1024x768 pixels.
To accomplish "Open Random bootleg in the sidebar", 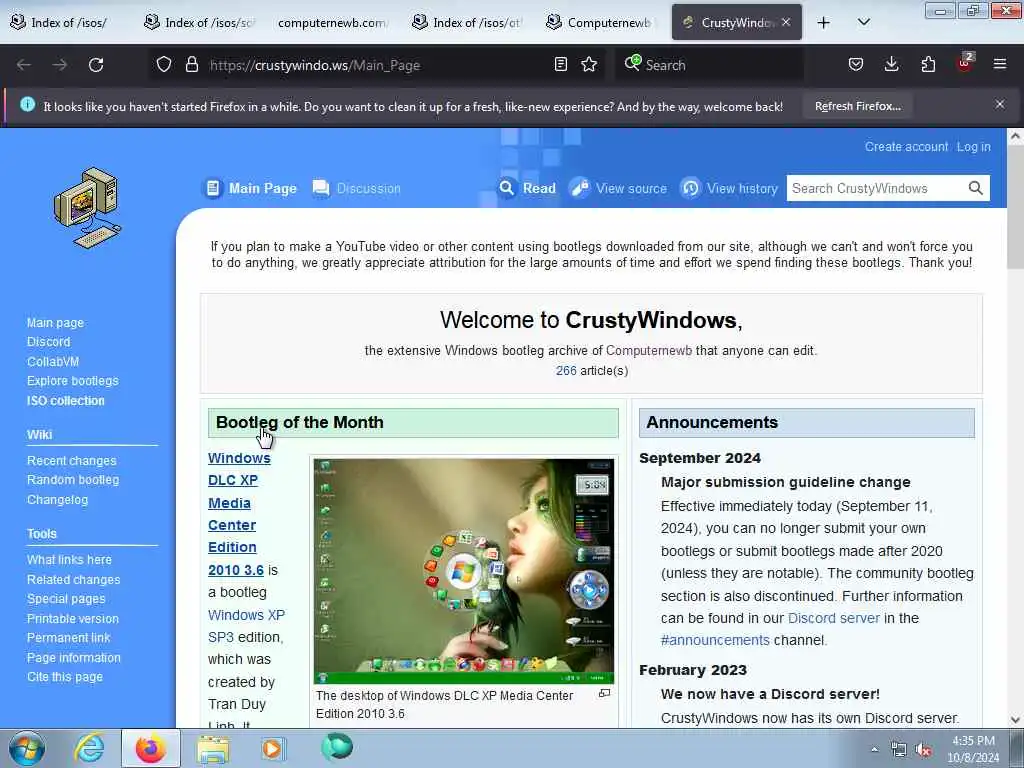I will coord(72,480).
